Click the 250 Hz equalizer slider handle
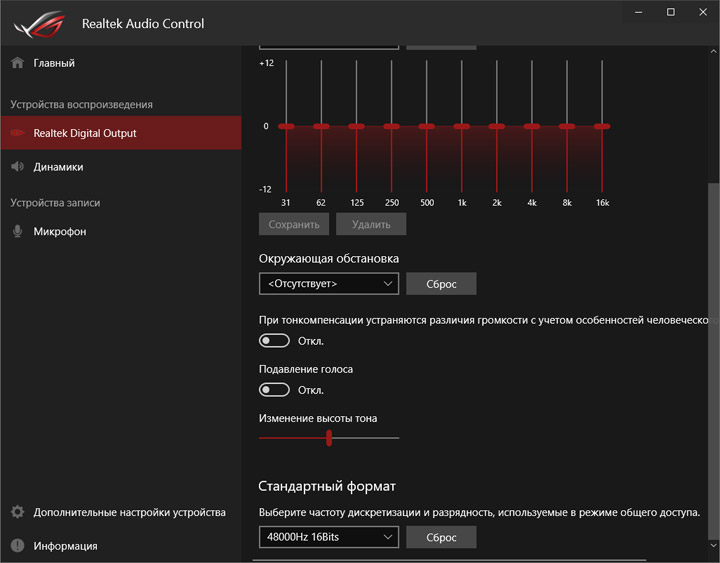 click(x=391, y=126)
